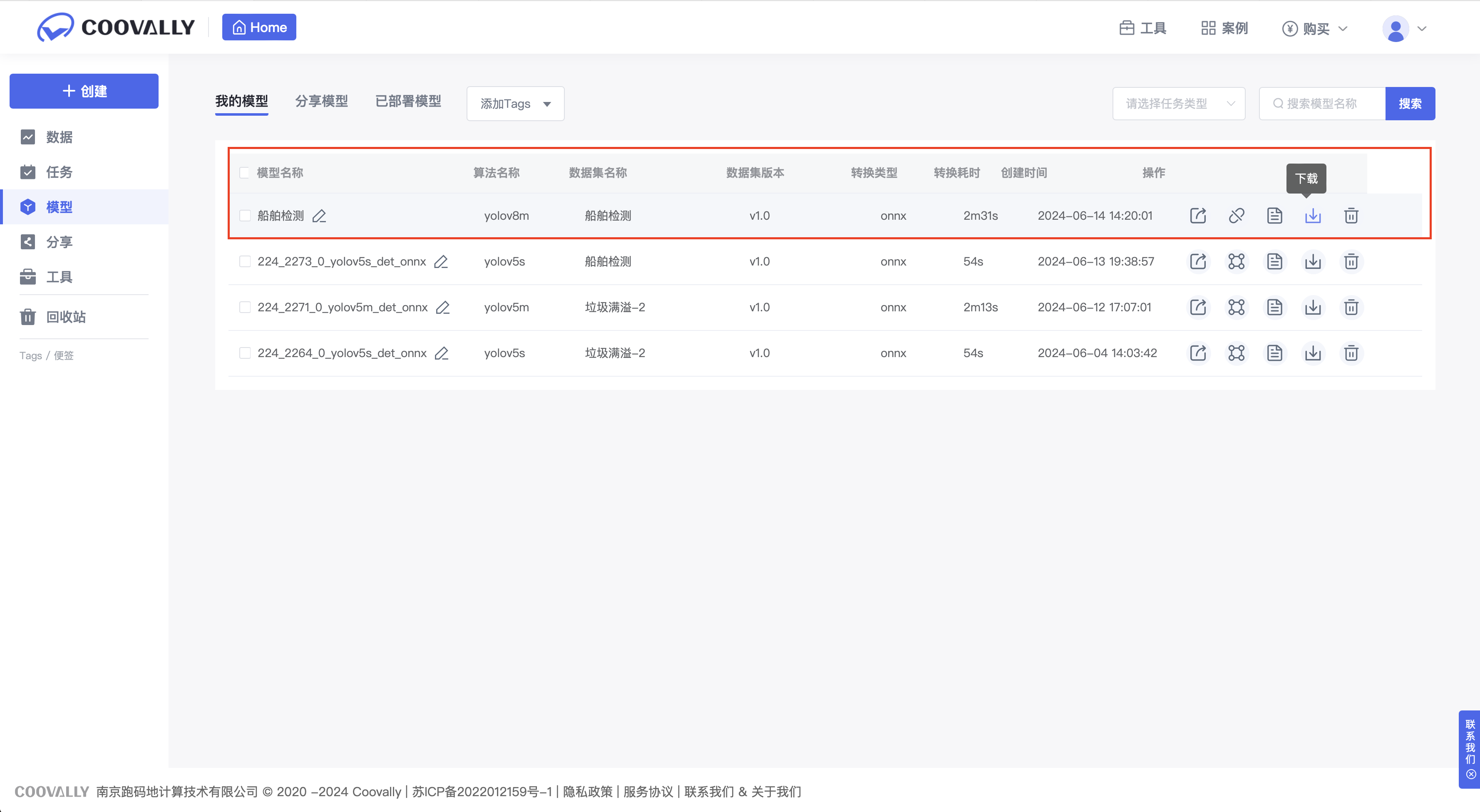Image resolution: width=1480 pixels, height=812 pixels.
Task: Switch to 分享模型 tab
Action: click(322, 101)
